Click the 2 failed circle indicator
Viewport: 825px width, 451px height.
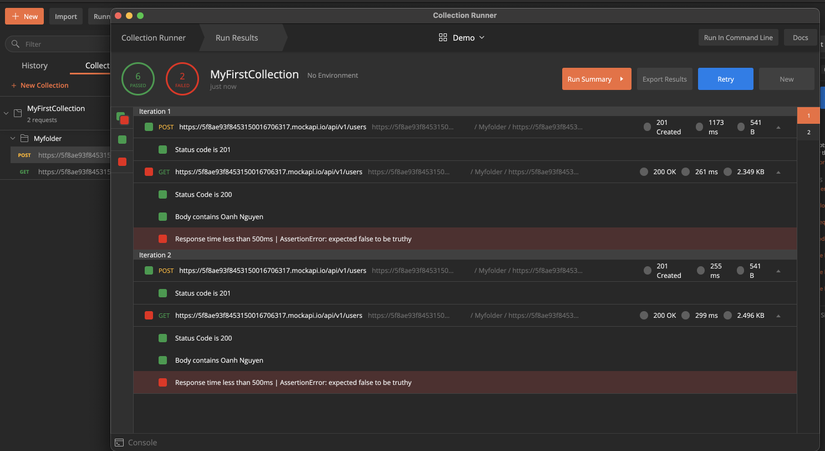click(182, 79)
